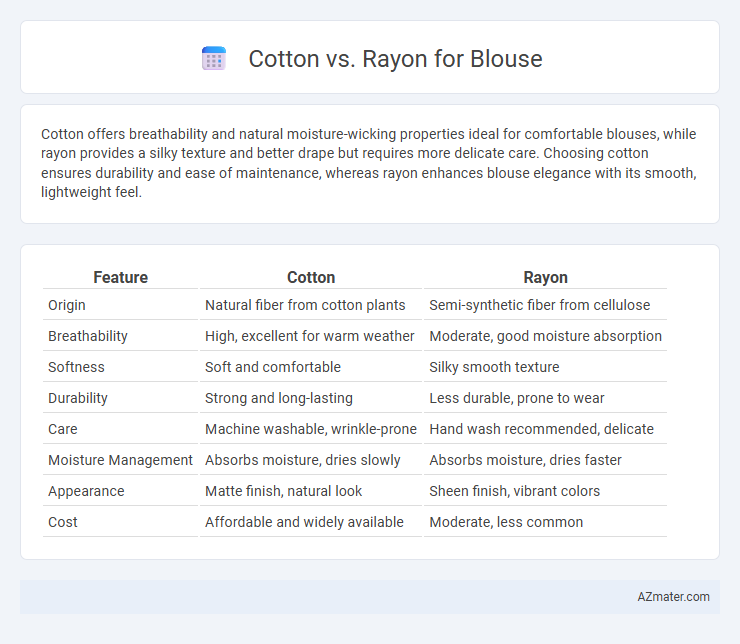This screenshot has height=644, width=740.
Task: Click the 'Cost' row label
Action: coord(62,522)
